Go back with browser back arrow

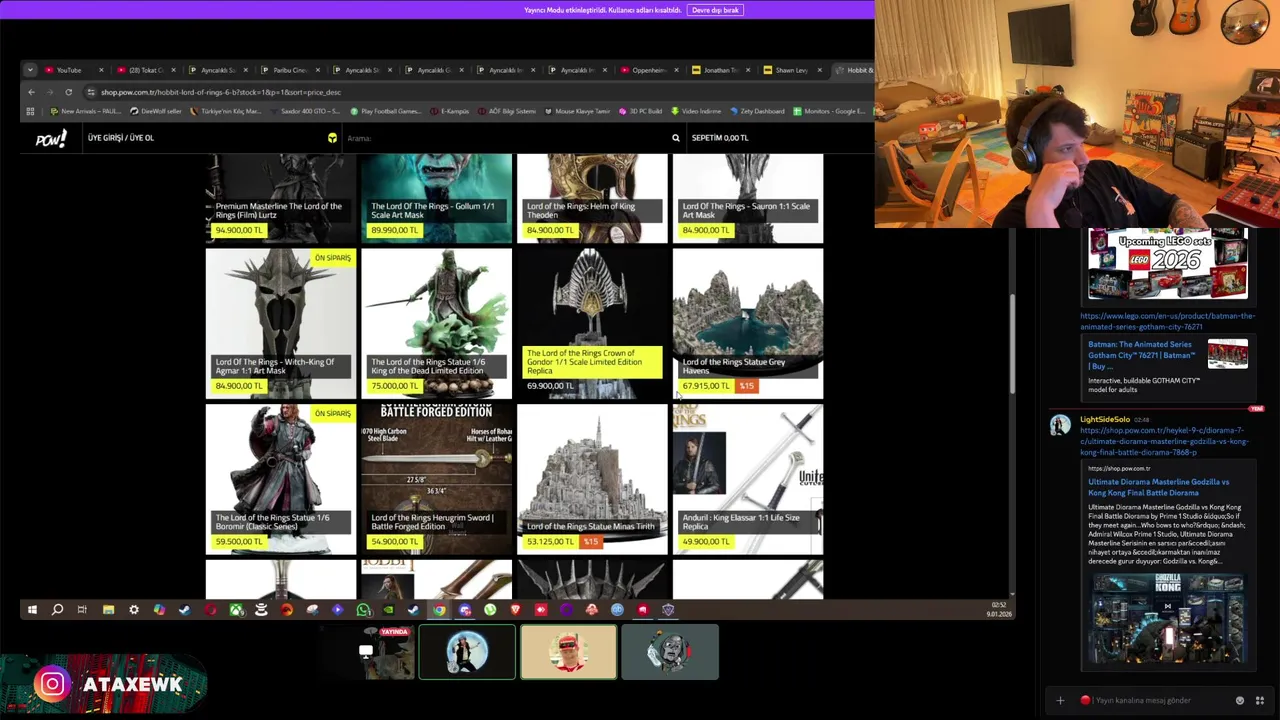[x=31, y=92]
